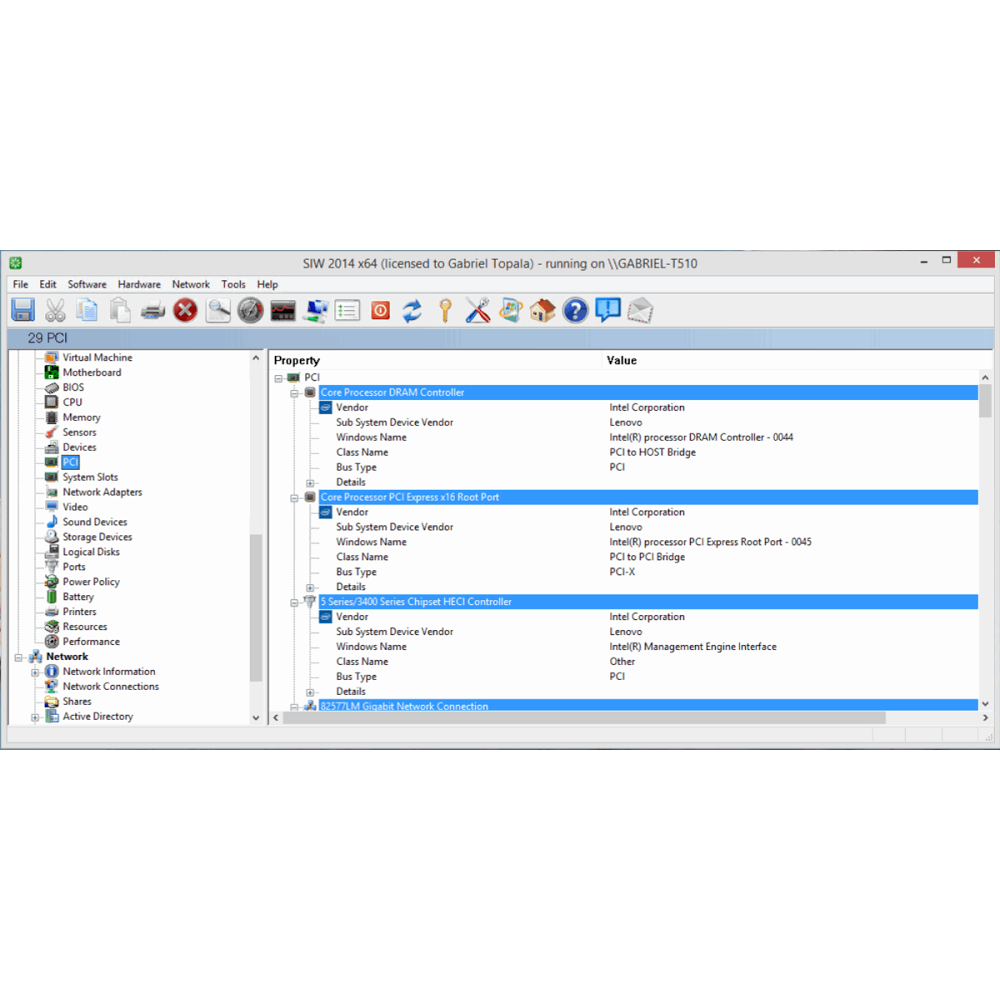1000x1000 pixels.
Task: Open the Edit menu
Action: (x=48, y=284)
